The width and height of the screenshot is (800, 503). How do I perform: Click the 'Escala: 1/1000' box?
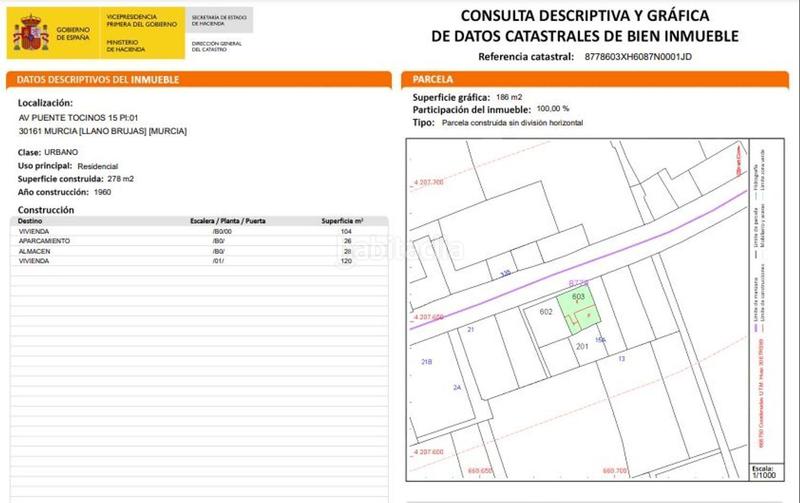(x=764, y=472)
